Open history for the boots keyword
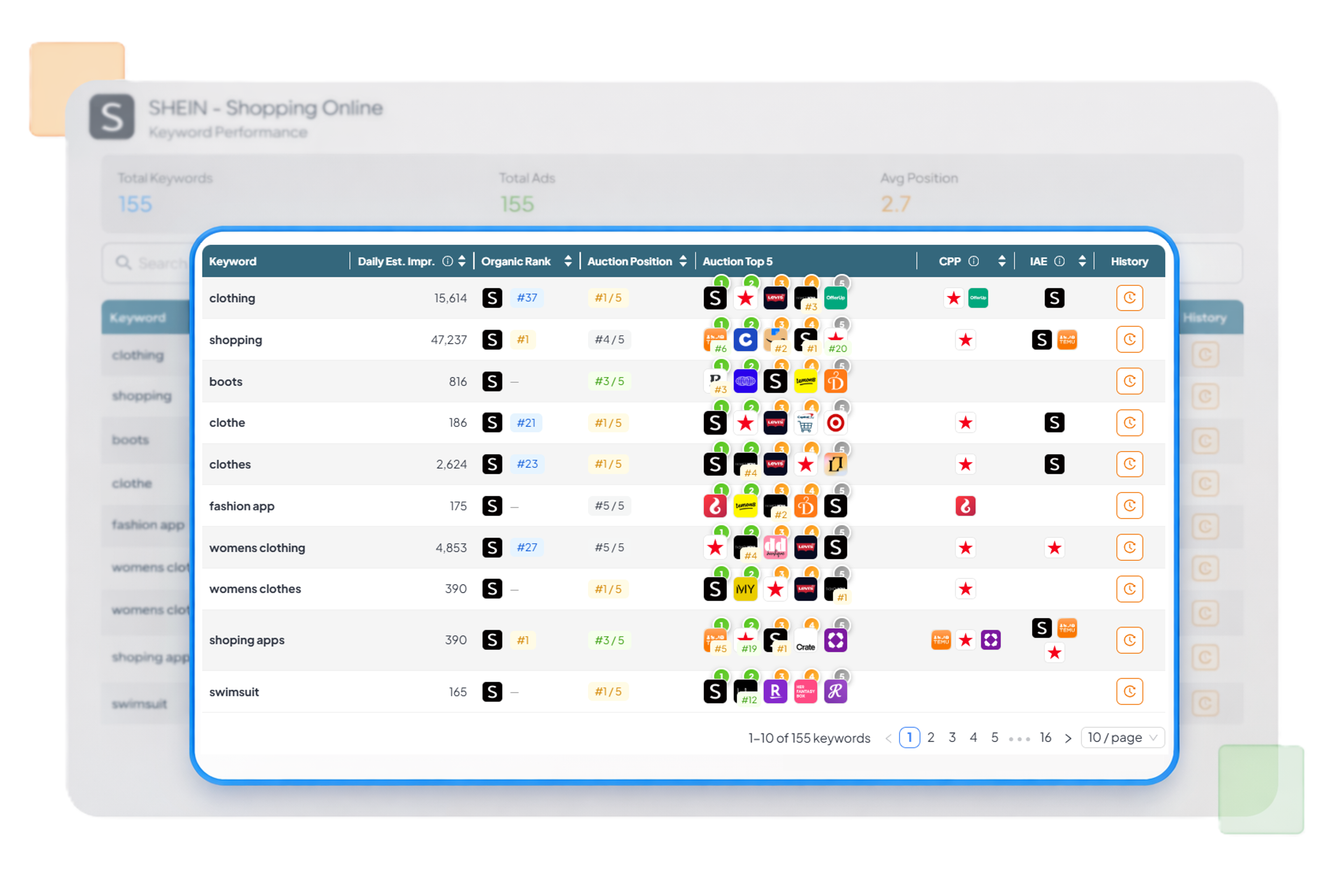This screenshot has width=1344, height=896. click(1130, 381)
